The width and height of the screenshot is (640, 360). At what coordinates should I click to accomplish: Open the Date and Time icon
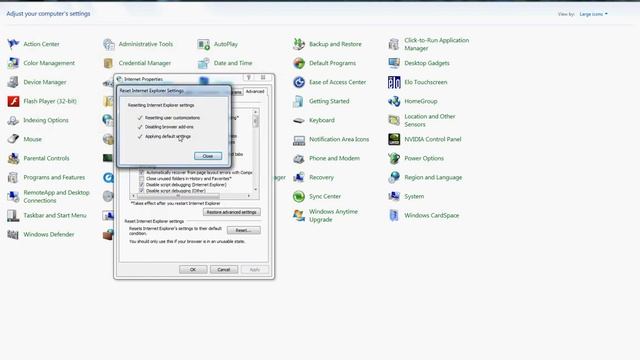204,63
